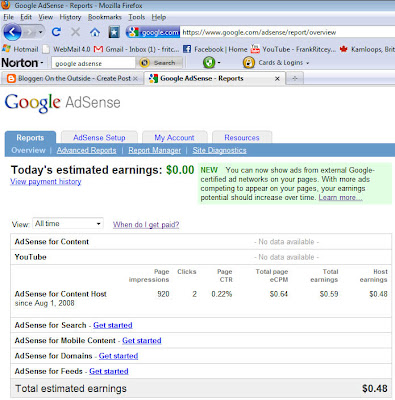
Task: Click the bookmark star toolbar icon
Action: click(x=114, y=32)
